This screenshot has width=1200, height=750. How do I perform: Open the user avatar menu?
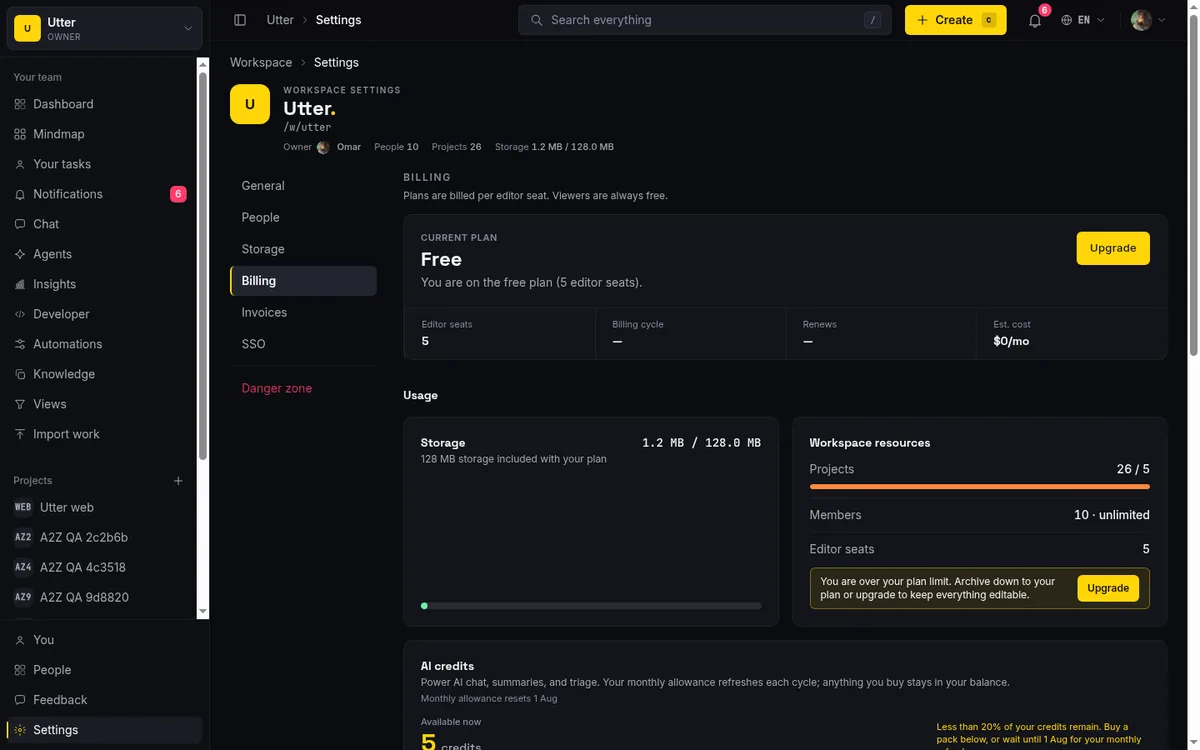pos(1148,20)
